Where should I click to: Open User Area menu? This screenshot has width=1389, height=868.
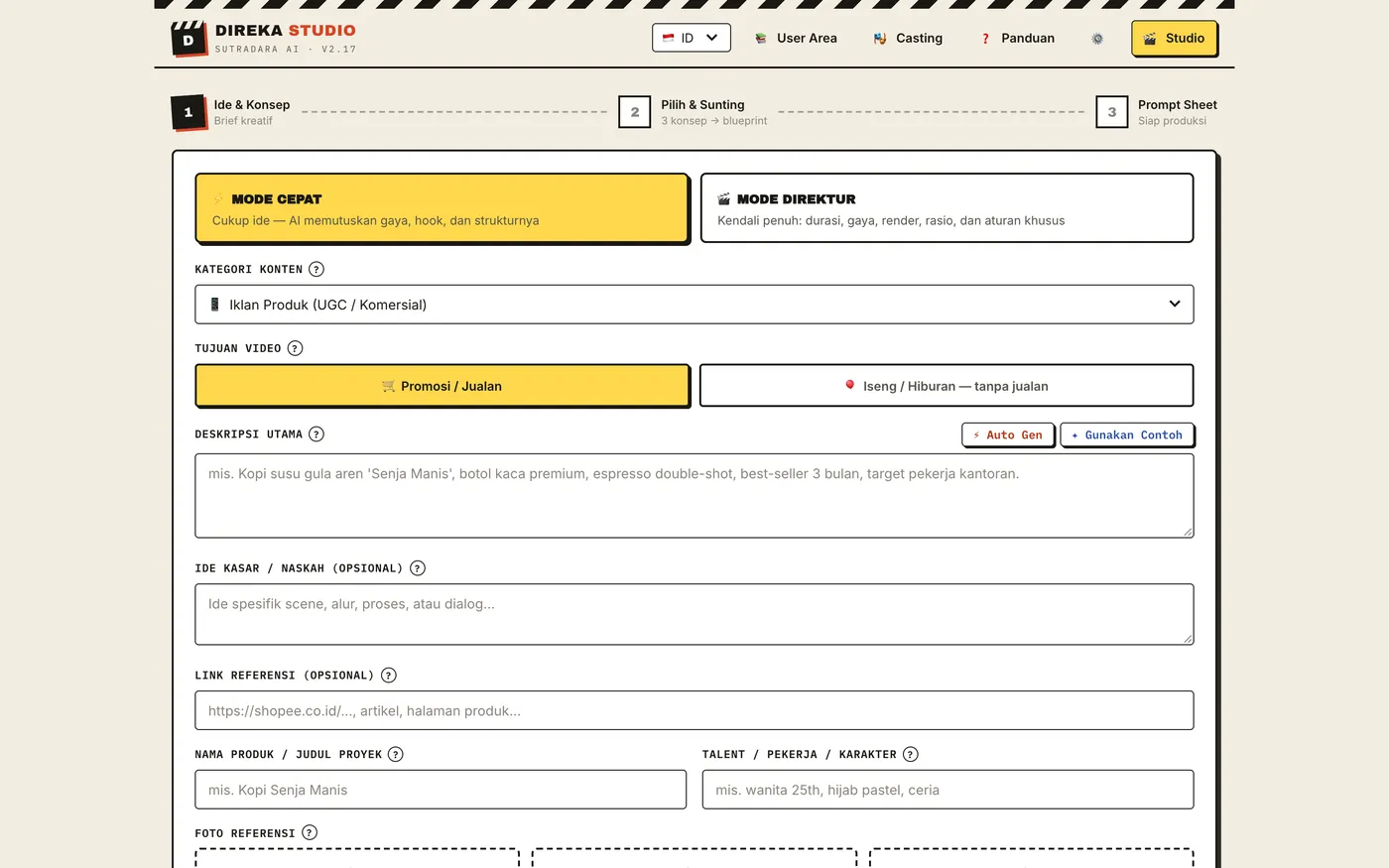(796, 39)
